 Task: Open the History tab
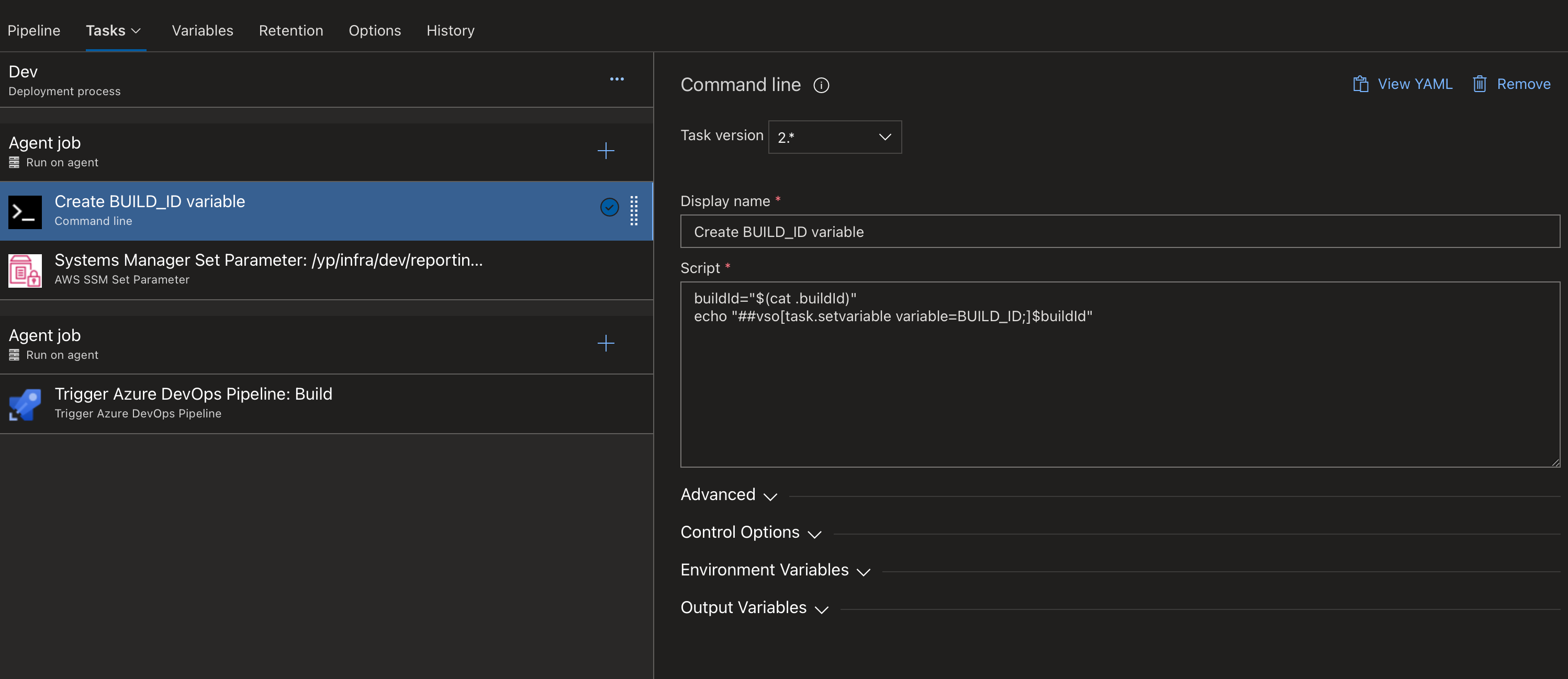(451, 30)
